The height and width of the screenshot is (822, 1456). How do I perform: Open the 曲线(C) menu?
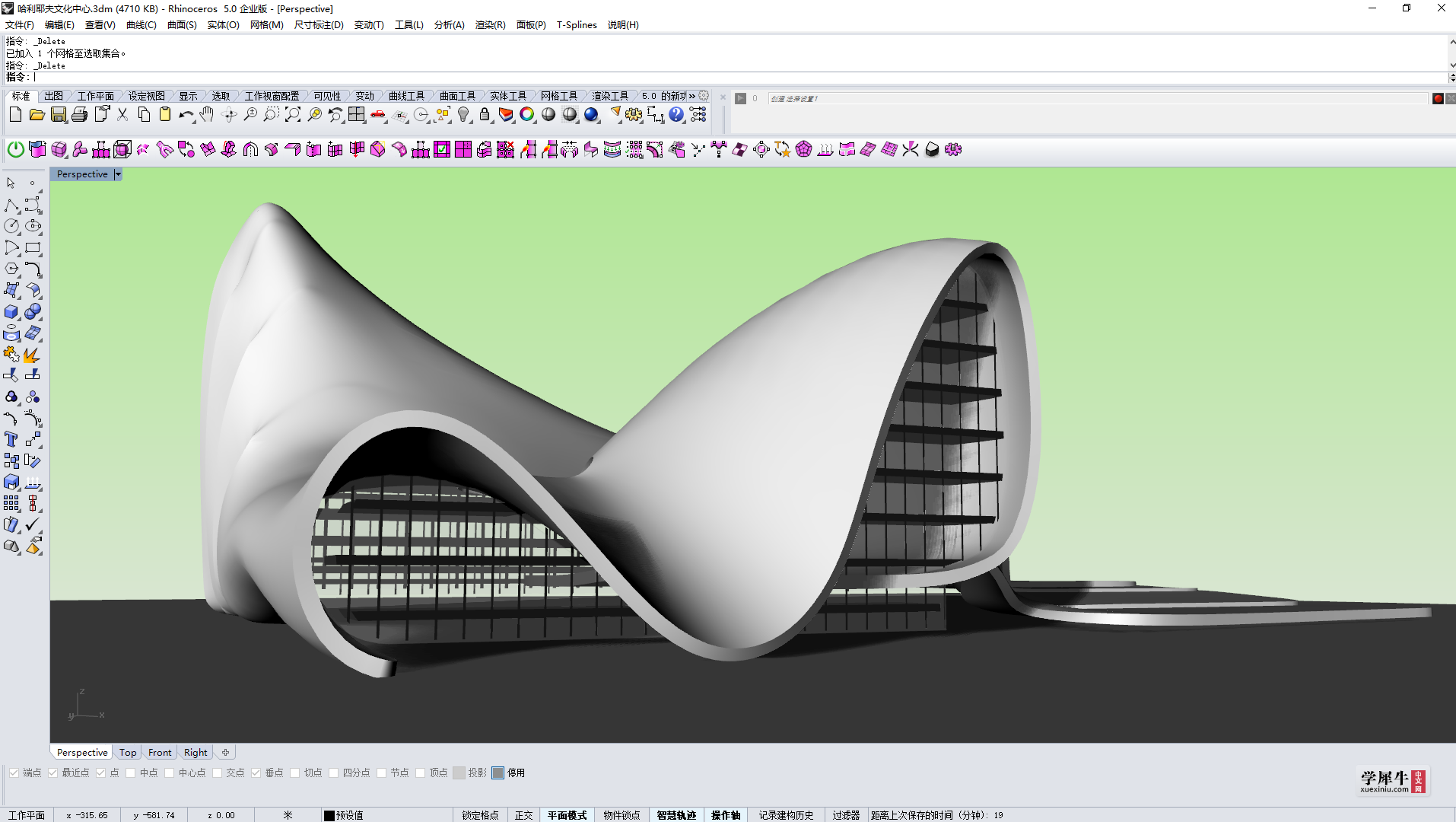click(141, 25)
